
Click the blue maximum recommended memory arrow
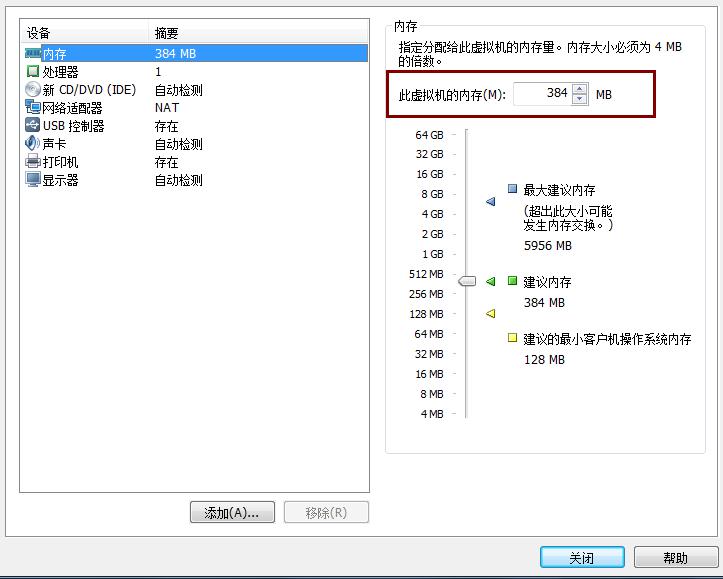[x=491, y=201]
